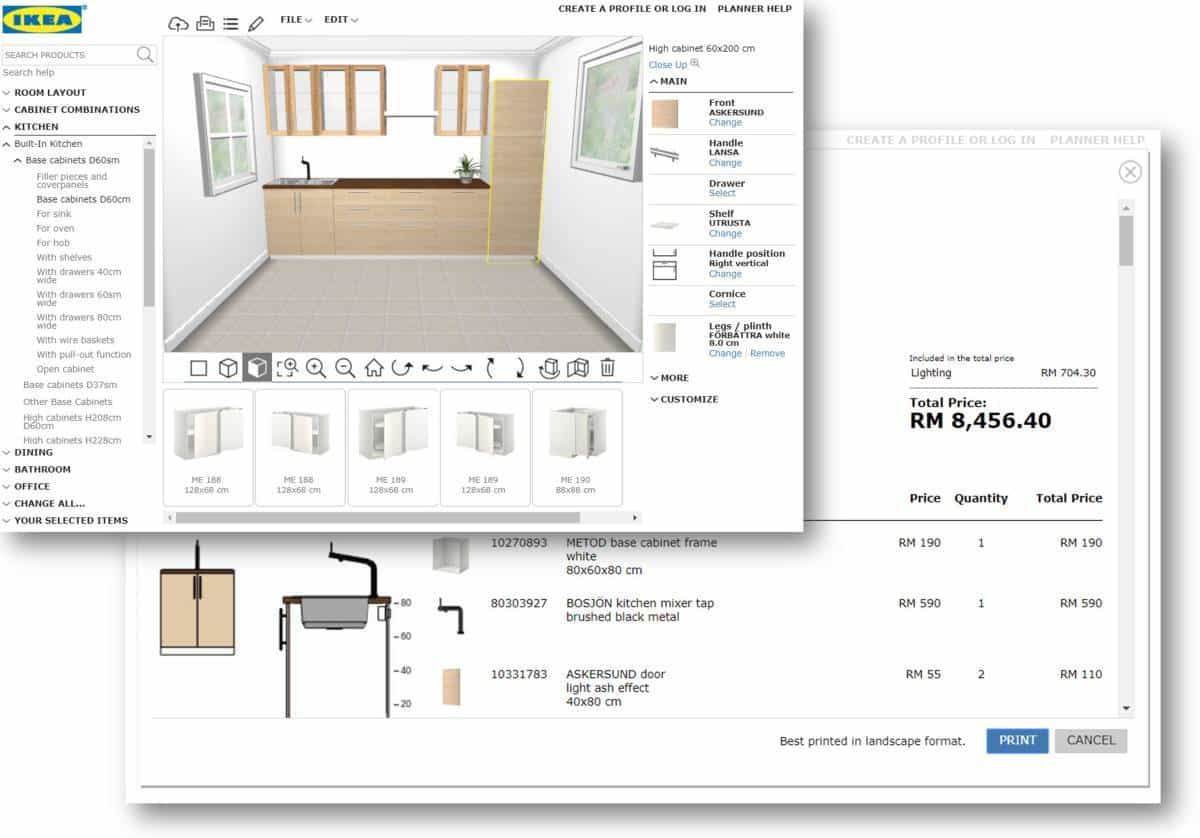Click the open-doors cabinet icon
Viewport: 1200px width, 838px height.
point(577,368)
